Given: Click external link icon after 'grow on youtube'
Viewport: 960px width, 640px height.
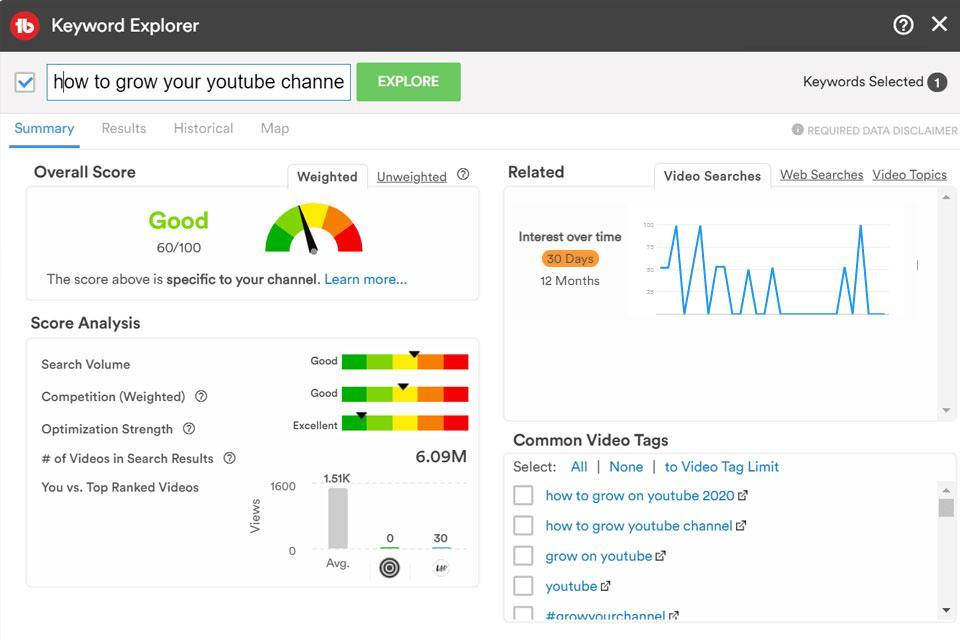Looking at the screenshot, I should point(661,556).
